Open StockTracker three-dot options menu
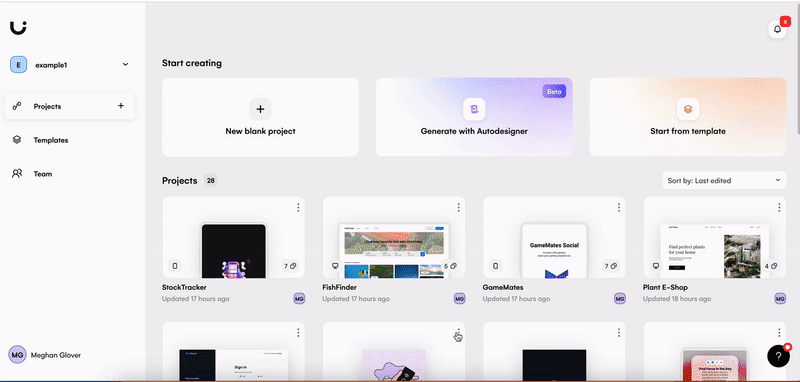This screenshot has height=382, width=800. pos(298,208)
